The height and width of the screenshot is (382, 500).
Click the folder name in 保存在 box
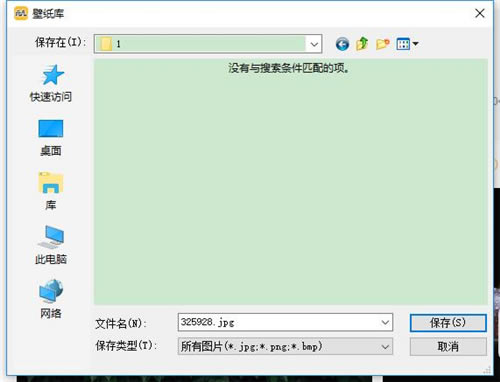(x=118, y=44)
